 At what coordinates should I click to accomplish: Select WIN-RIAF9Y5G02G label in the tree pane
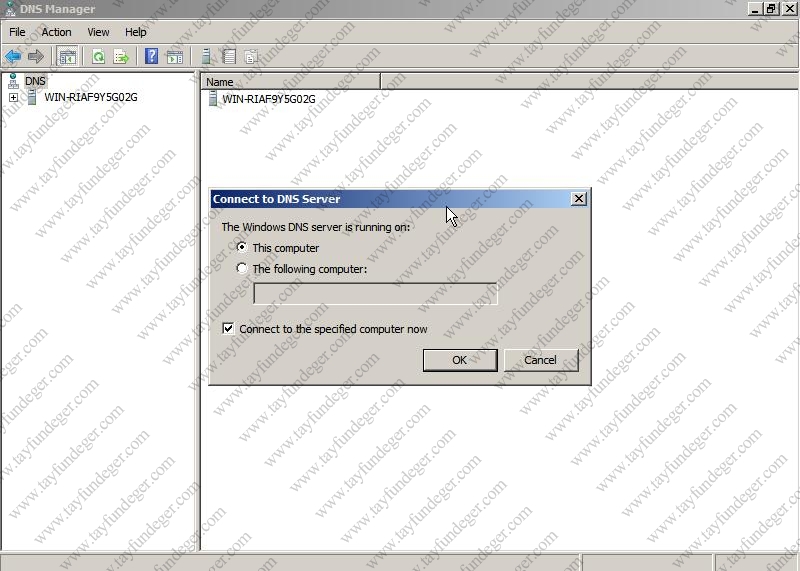click(91, 97)
